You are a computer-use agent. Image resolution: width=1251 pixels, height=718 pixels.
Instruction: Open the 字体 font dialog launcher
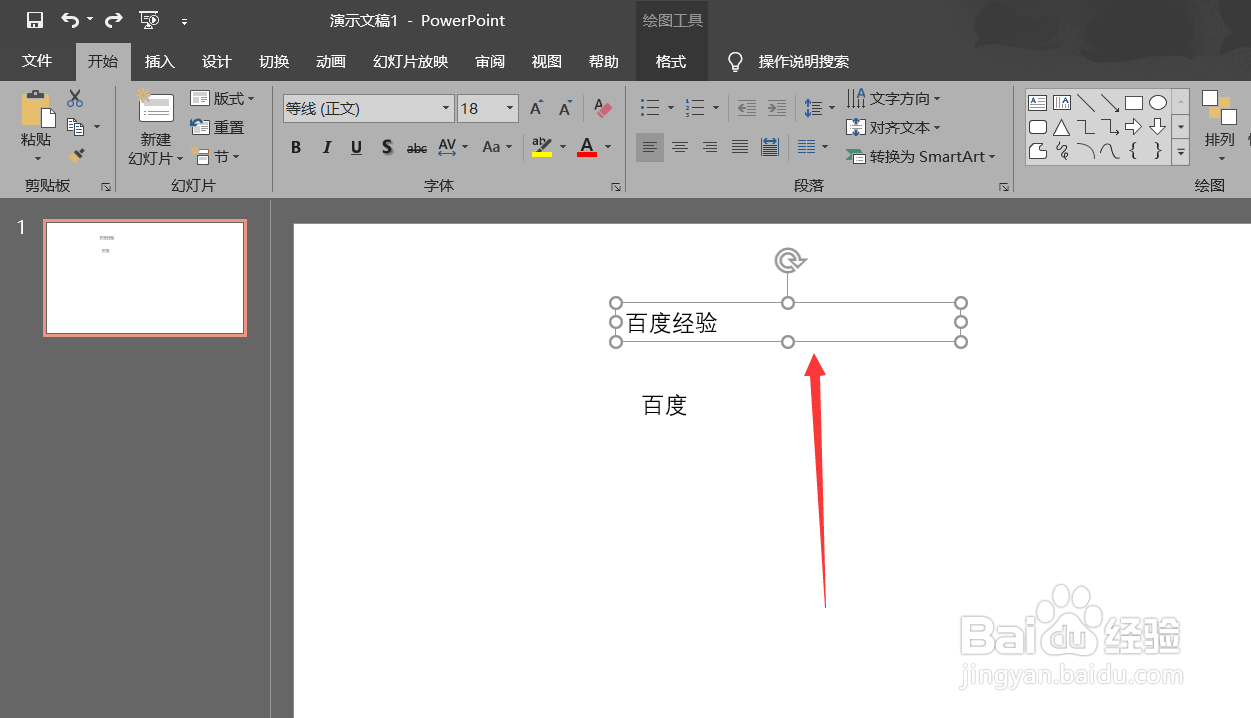(x=616, y=187)
